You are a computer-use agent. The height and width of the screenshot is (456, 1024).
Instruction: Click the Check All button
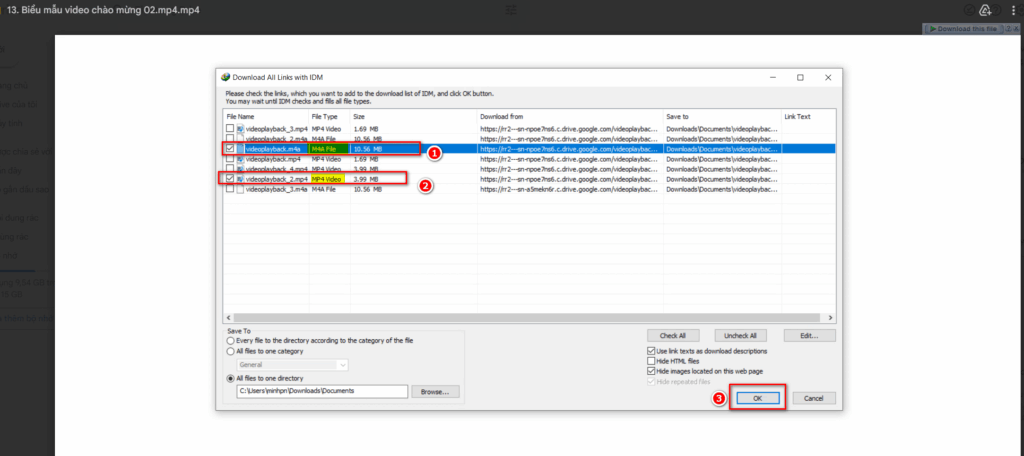[x=673, y=336]
